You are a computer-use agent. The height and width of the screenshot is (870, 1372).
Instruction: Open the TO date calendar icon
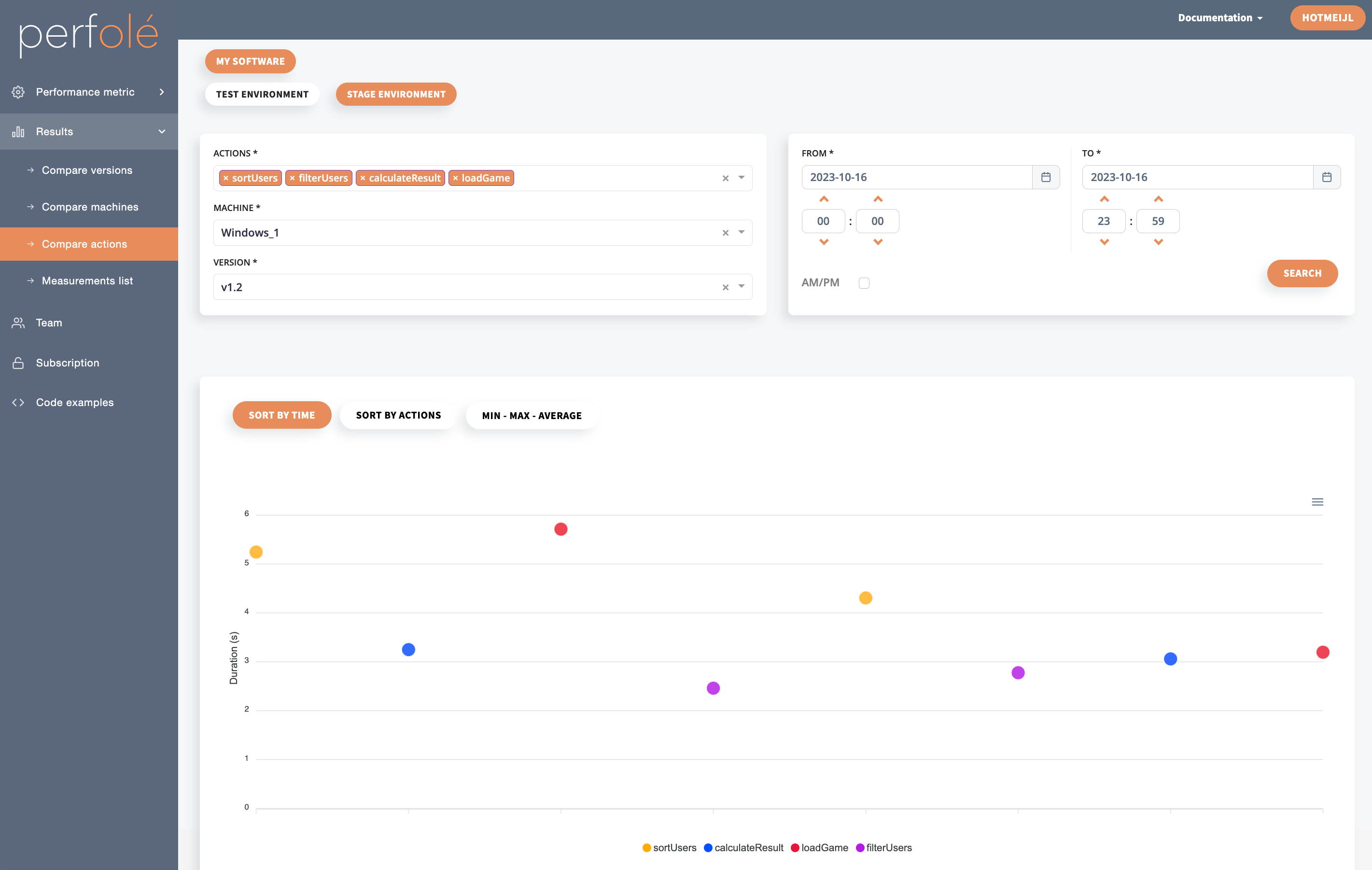tap(1327, 177)
